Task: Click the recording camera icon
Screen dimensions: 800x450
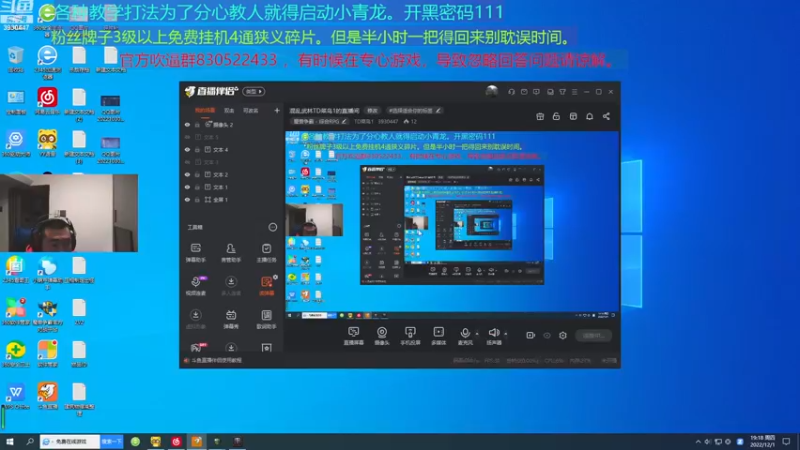Action: coord(531,335)
